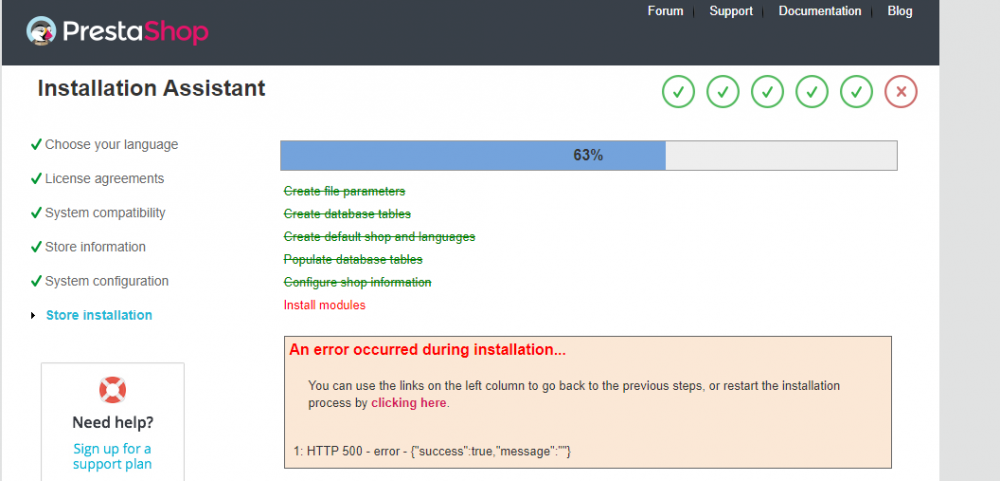
Task: Click the red X failed step circle
Action: tap(901, 92)
